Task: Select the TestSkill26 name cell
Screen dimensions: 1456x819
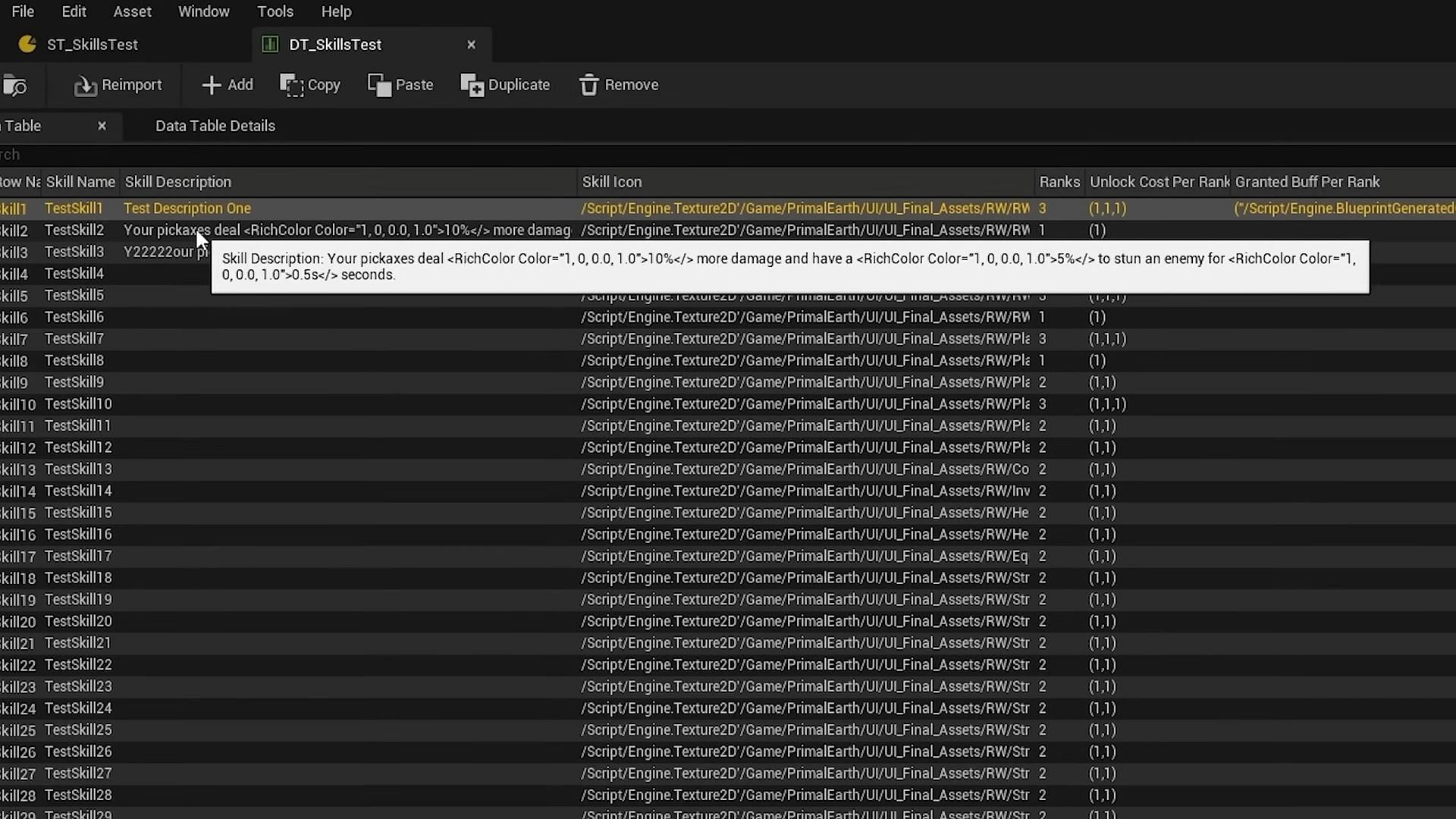Action: [x=78, y=752]
